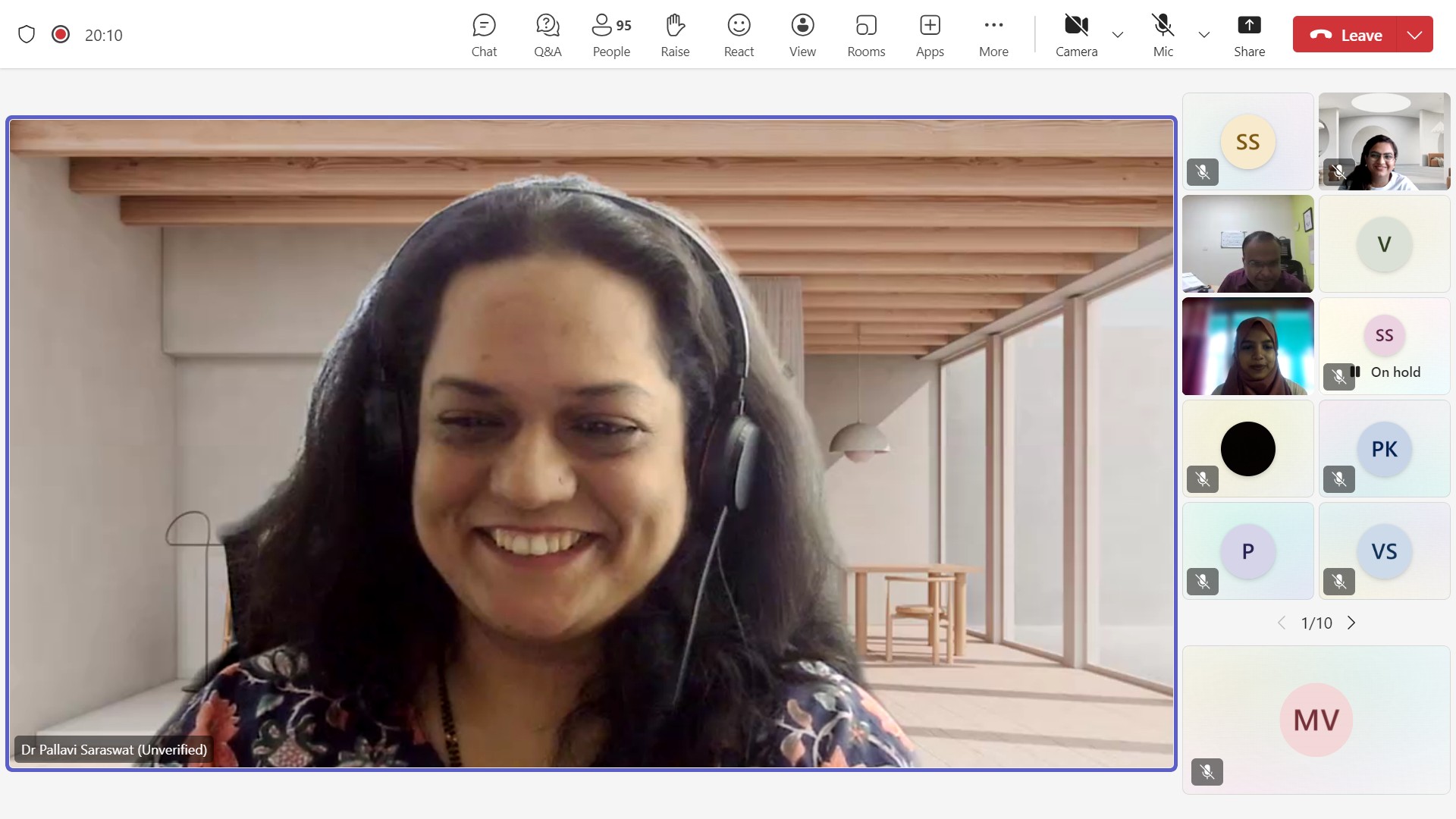Go to next participant gallery page
1456x819 pixels.
tap(1351, 623)
